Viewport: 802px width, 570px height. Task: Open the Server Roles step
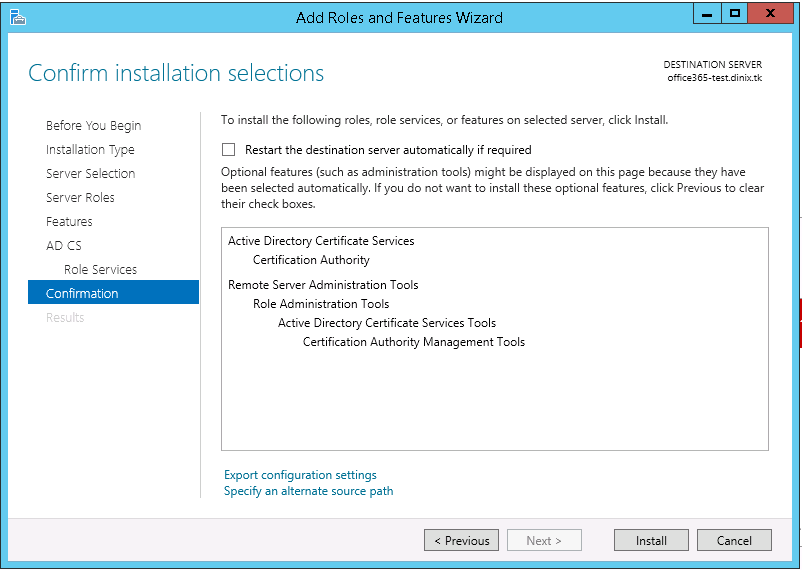80,198
